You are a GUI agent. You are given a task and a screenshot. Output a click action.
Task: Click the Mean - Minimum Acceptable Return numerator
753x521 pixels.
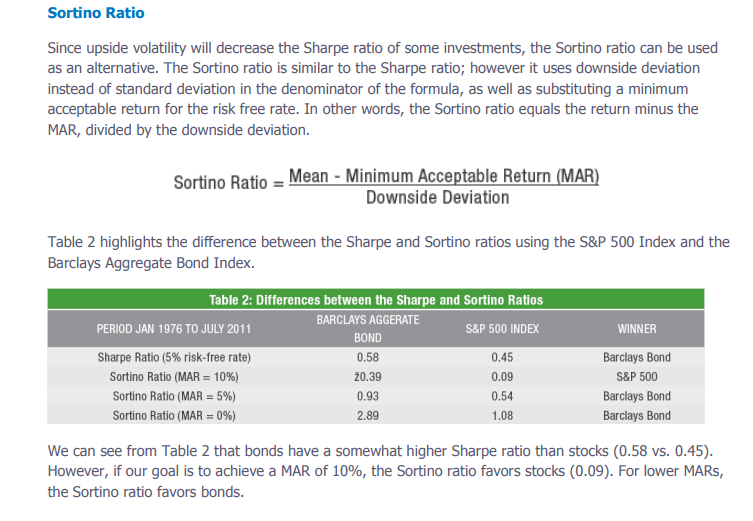(443, 176)
